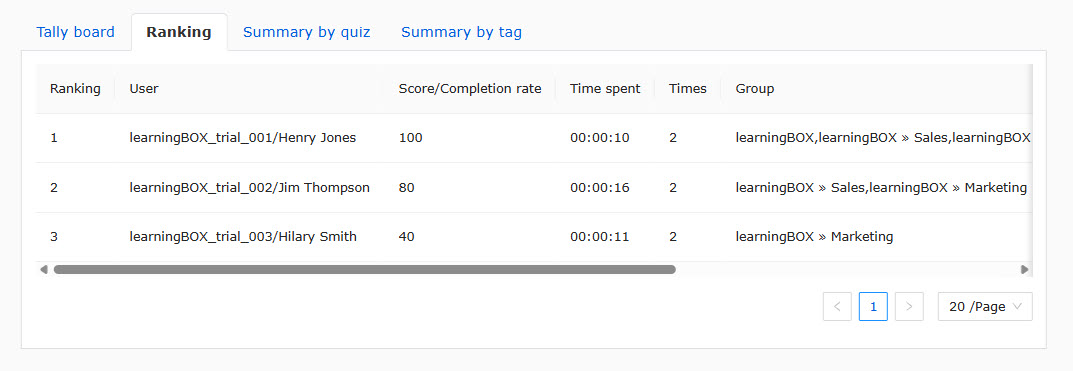Viewport: 1073px width, 371px height.
Task: Click the Times column header
Action: point(688,88)
